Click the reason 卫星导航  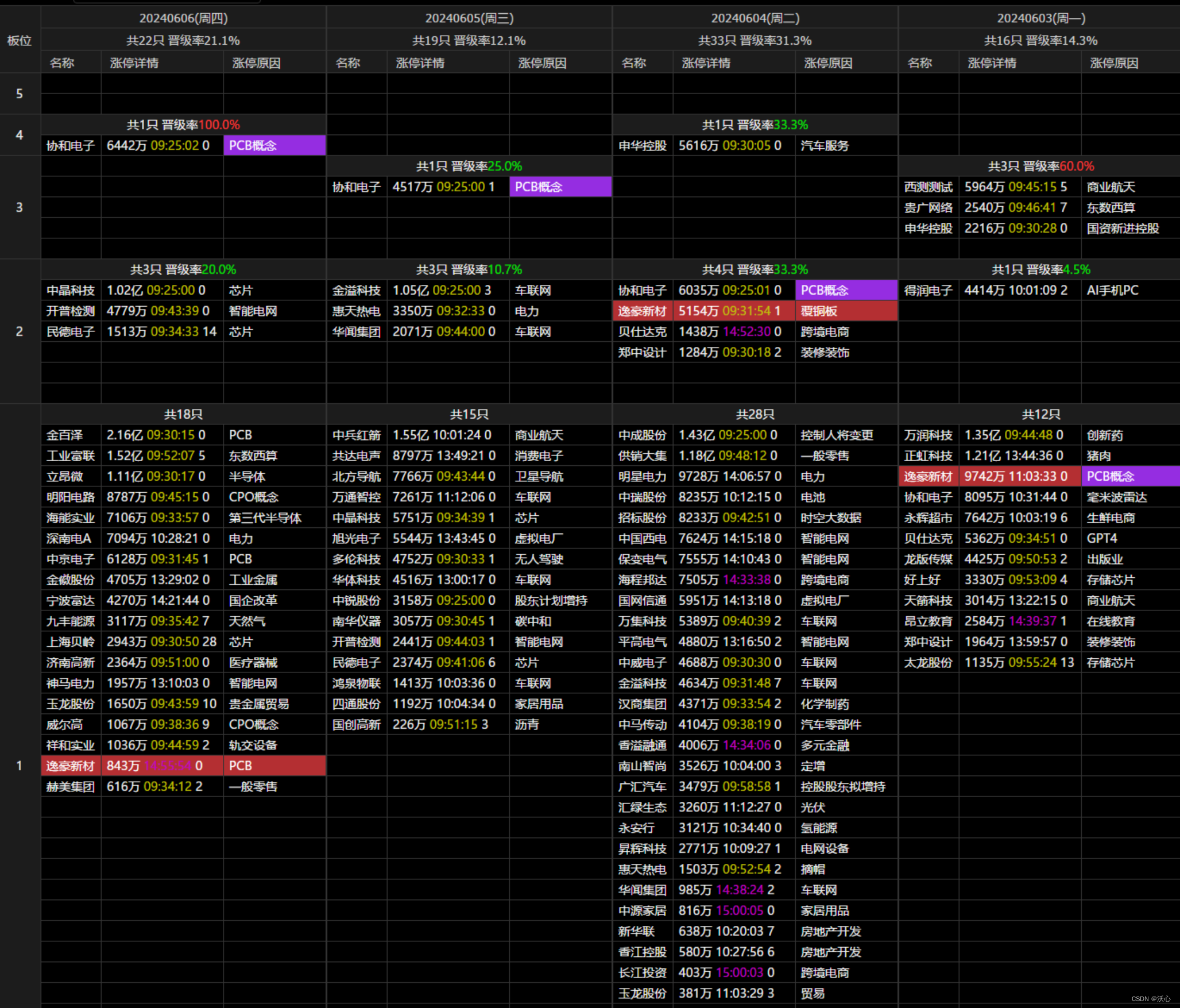pos(539,477)
